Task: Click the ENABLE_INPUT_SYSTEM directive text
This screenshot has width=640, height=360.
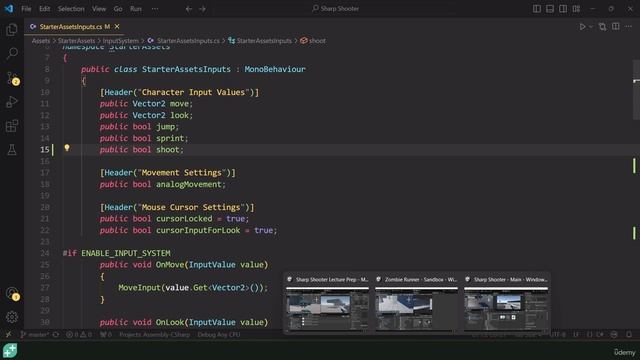Action: [126, 253]
